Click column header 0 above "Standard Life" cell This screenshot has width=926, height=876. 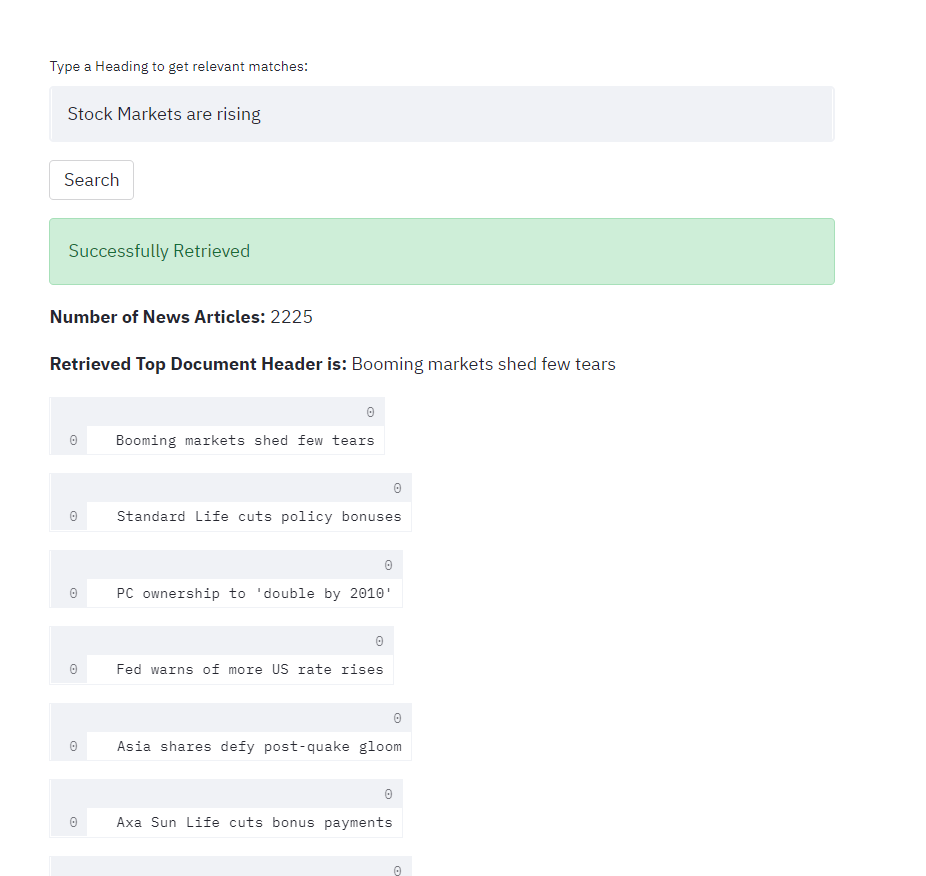397,488
